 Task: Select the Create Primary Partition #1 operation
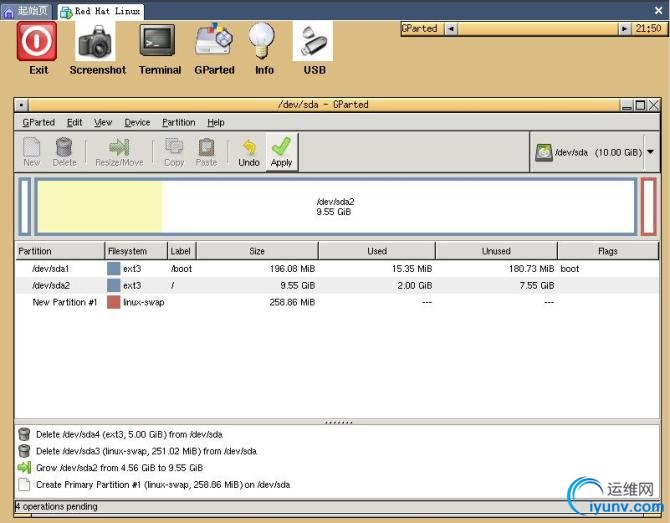pos(163,485)
